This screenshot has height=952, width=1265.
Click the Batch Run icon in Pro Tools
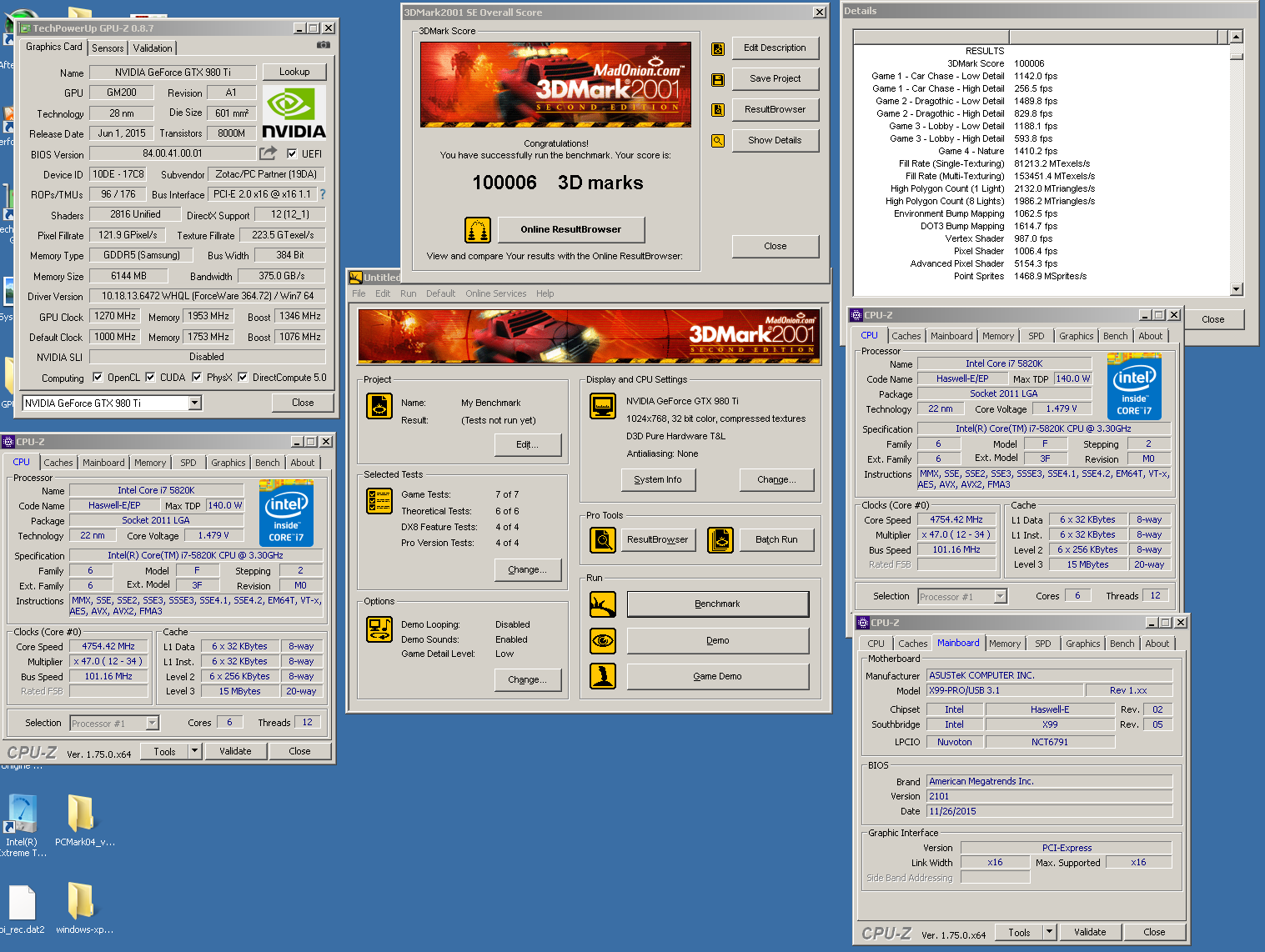[720, 540]
